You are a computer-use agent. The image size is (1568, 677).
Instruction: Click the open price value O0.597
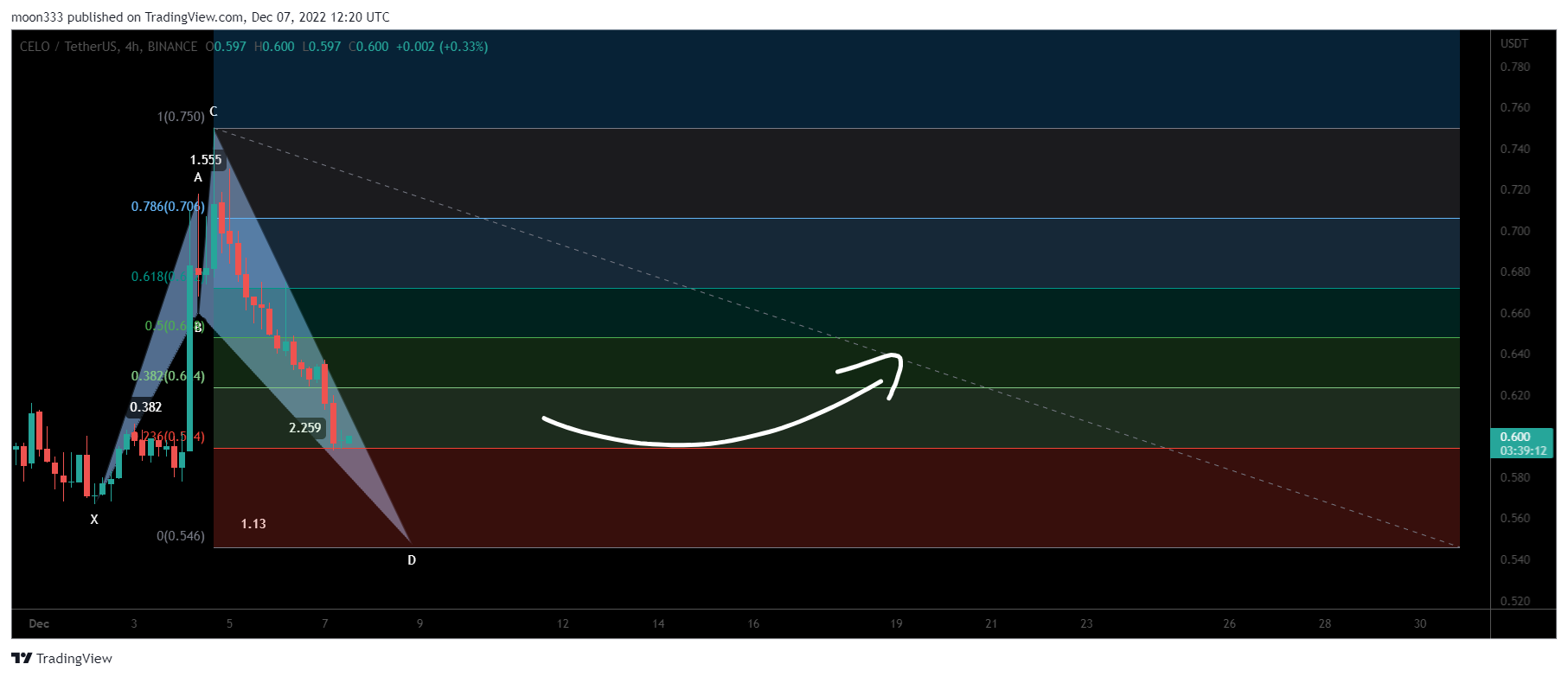[226, 47]
